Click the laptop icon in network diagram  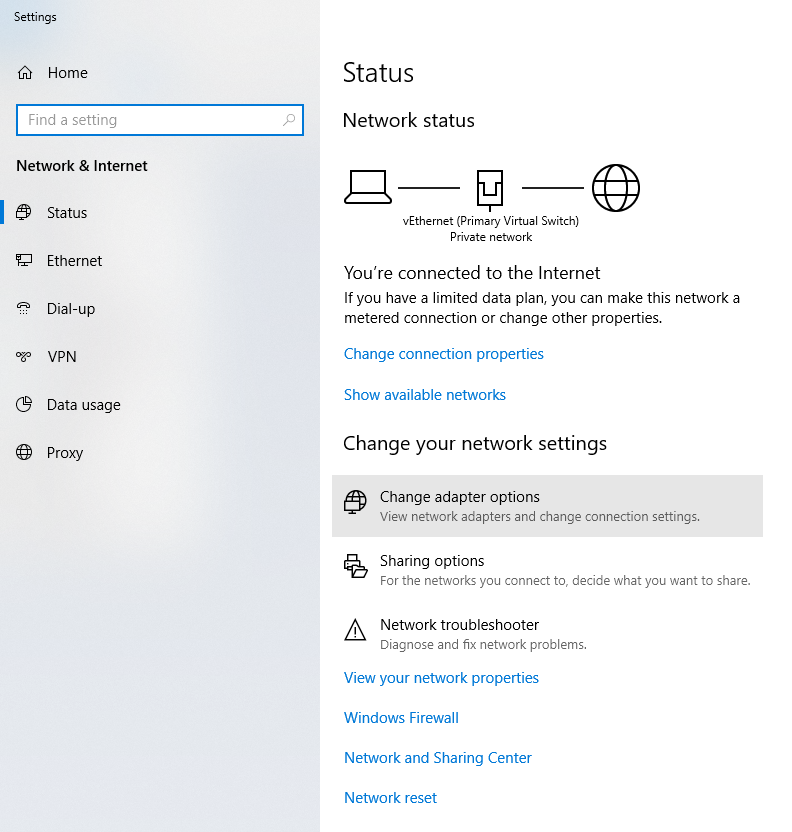coord(367,187)
